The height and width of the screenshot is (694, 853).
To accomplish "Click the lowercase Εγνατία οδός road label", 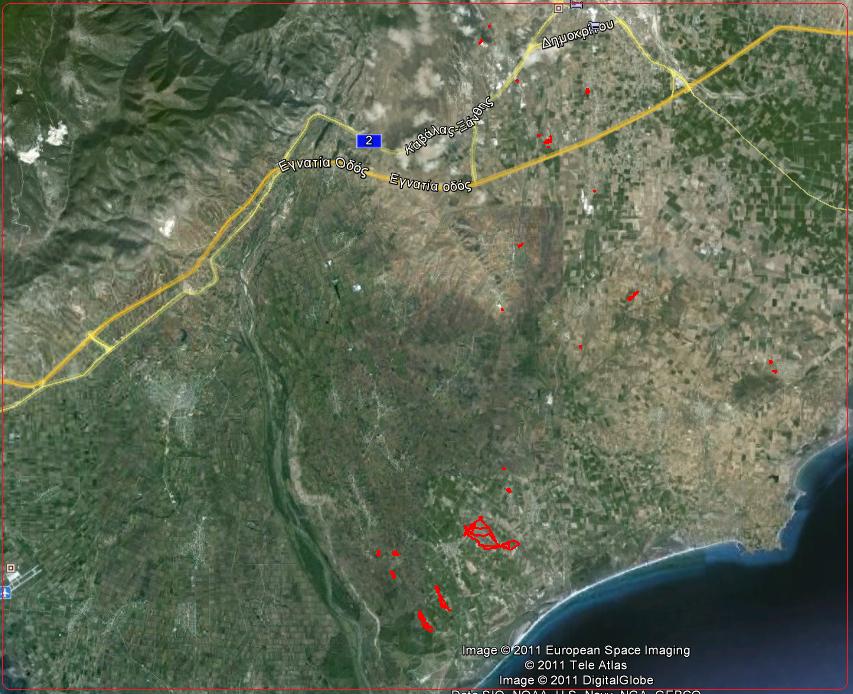I will click(x=430, y=183).
